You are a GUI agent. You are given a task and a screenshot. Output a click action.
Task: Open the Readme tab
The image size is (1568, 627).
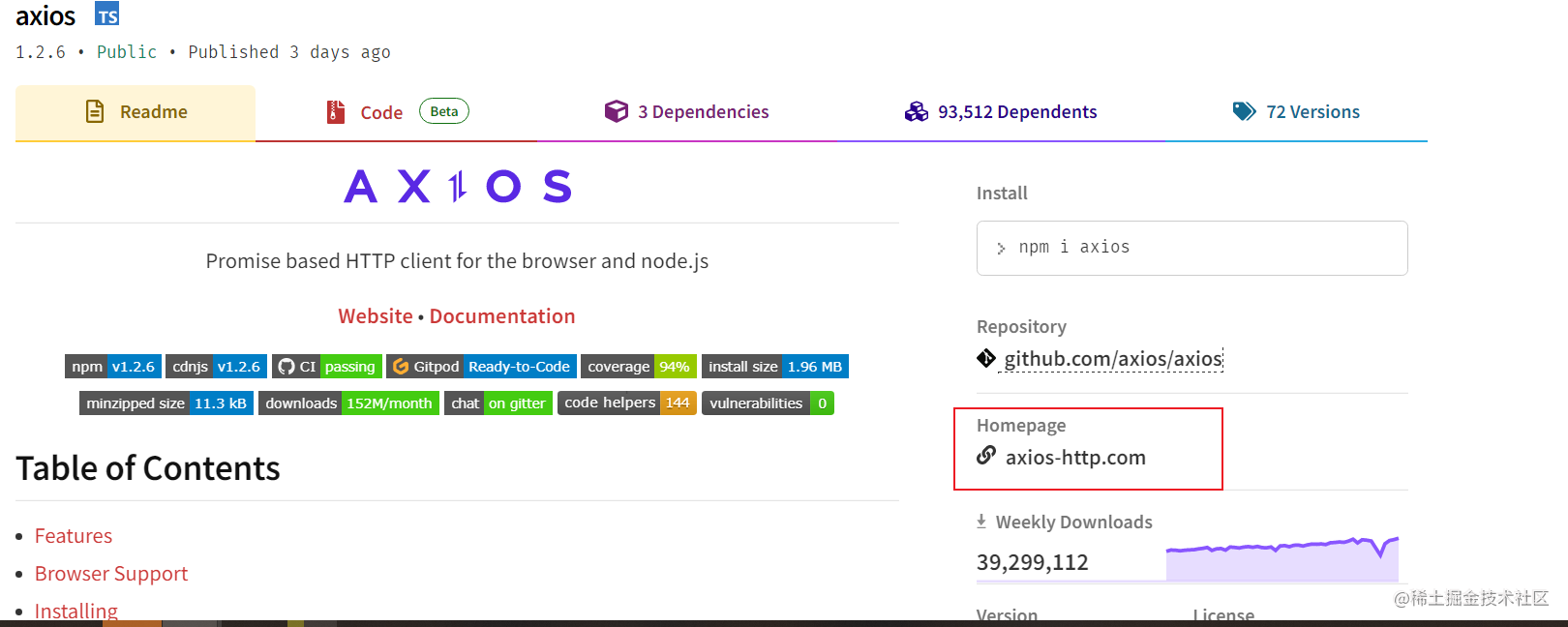[136, 112]
